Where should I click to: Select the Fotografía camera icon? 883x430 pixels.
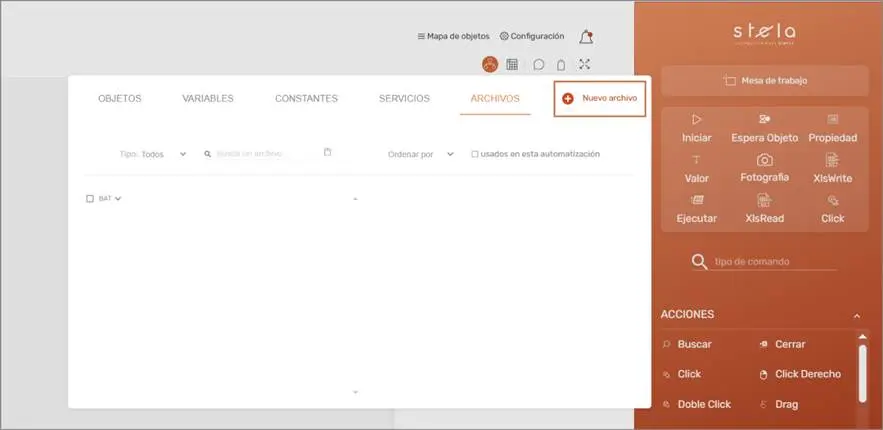point(764,160)
